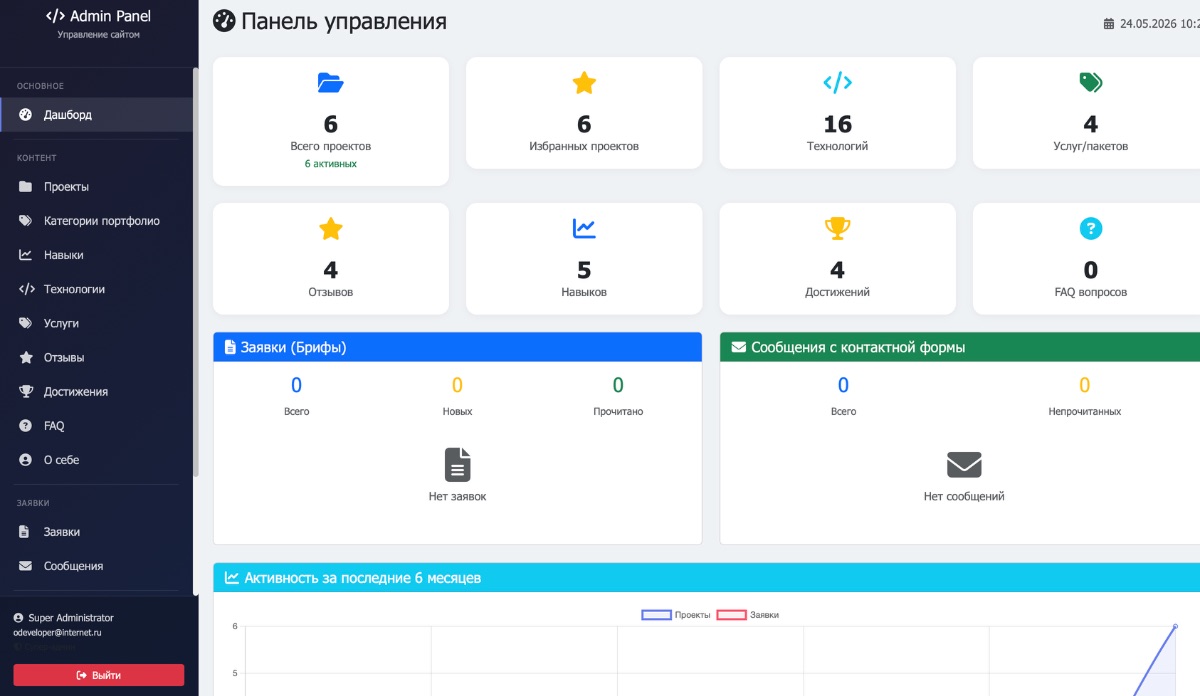The image size is (1200, 696).
Task: Click the Активность за последние 6 месяцев header
Action: click(706, 577)
